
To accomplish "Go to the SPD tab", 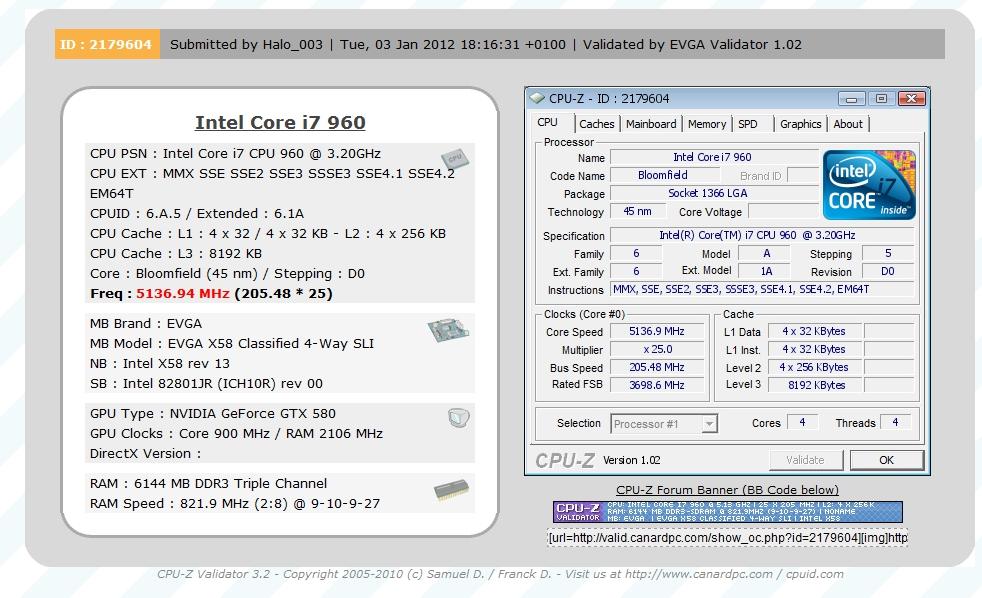I will point(748,124).
